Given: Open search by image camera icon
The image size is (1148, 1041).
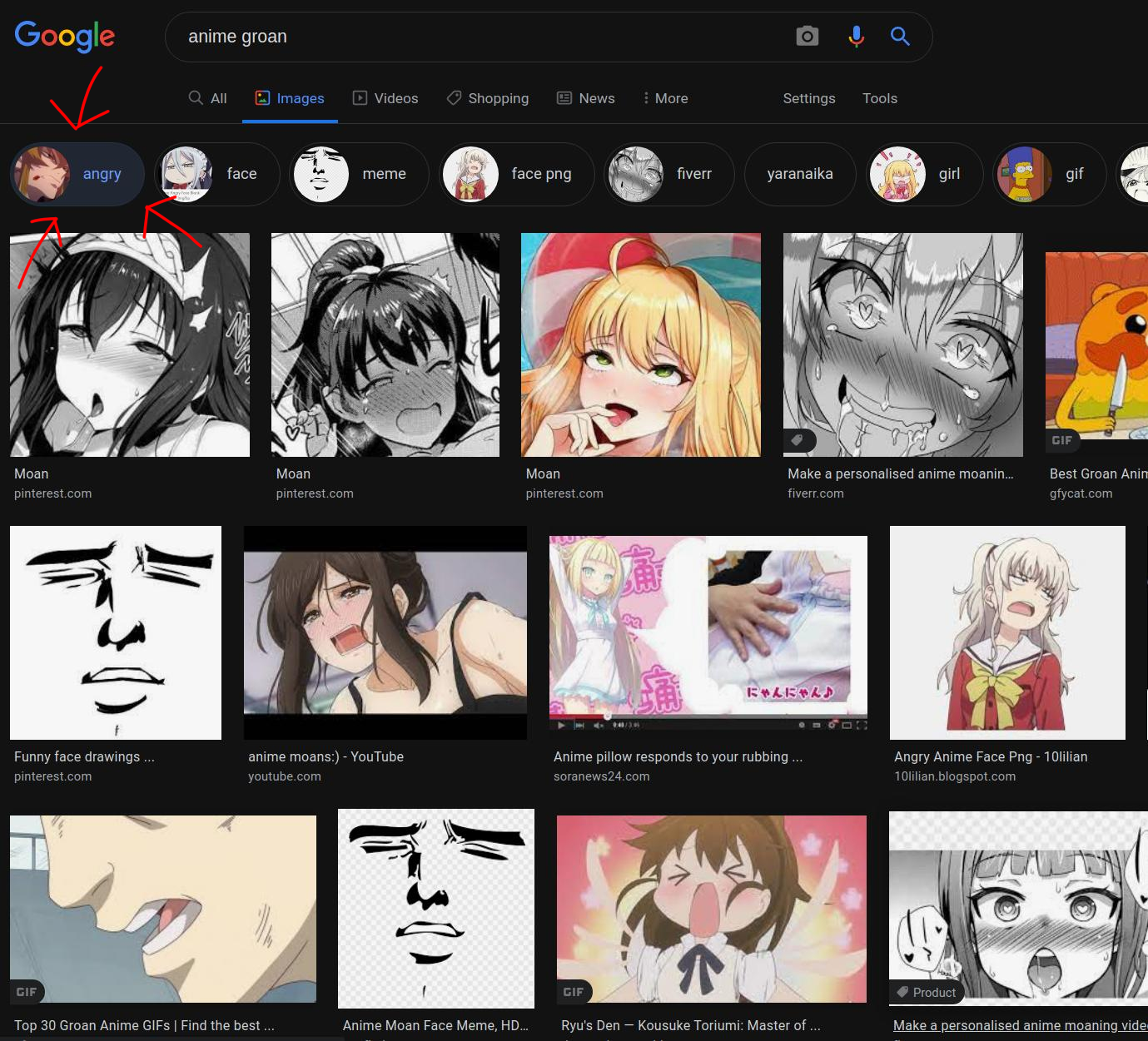Looking at the screenshot, I should [x=807, y=37].
